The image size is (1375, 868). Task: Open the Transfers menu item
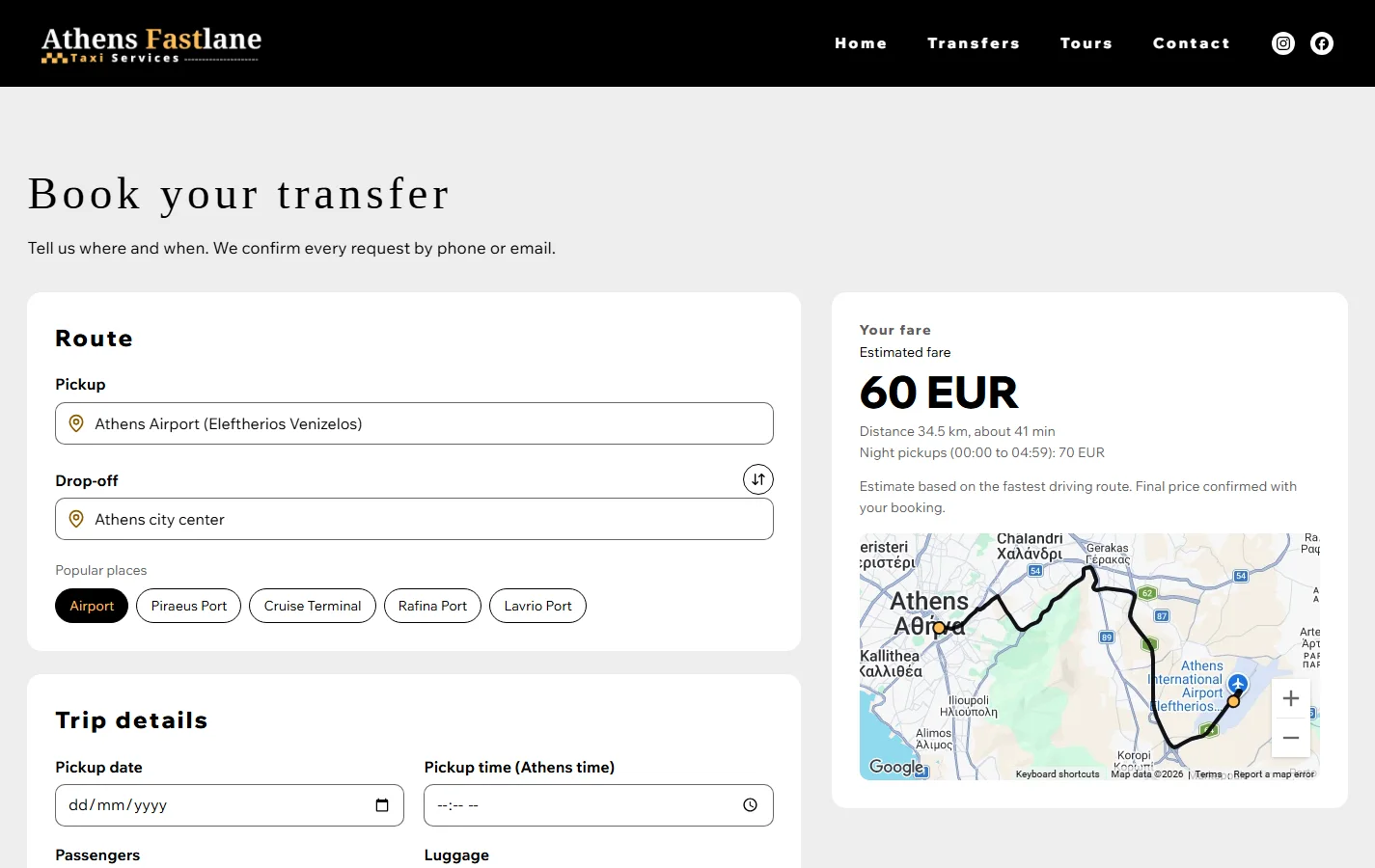(974, 43)
